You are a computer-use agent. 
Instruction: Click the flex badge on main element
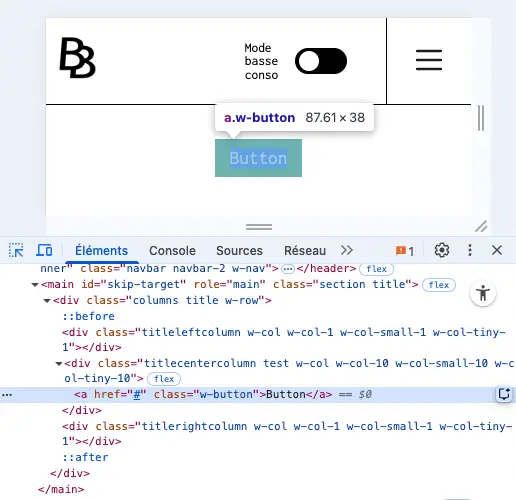(x=439, y=285)
